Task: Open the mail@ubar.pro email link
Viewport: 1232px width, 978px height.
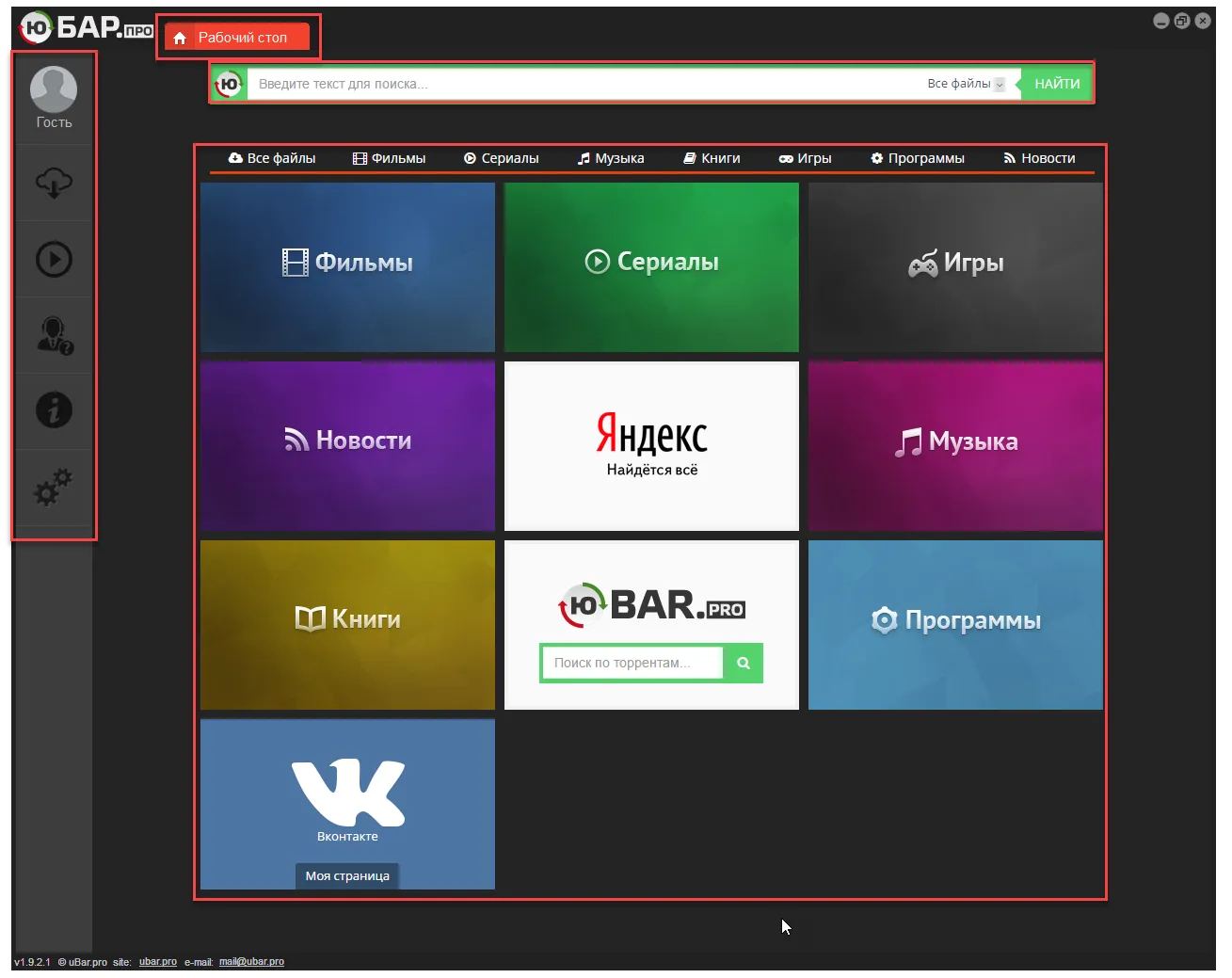Action: pos(251,962)
